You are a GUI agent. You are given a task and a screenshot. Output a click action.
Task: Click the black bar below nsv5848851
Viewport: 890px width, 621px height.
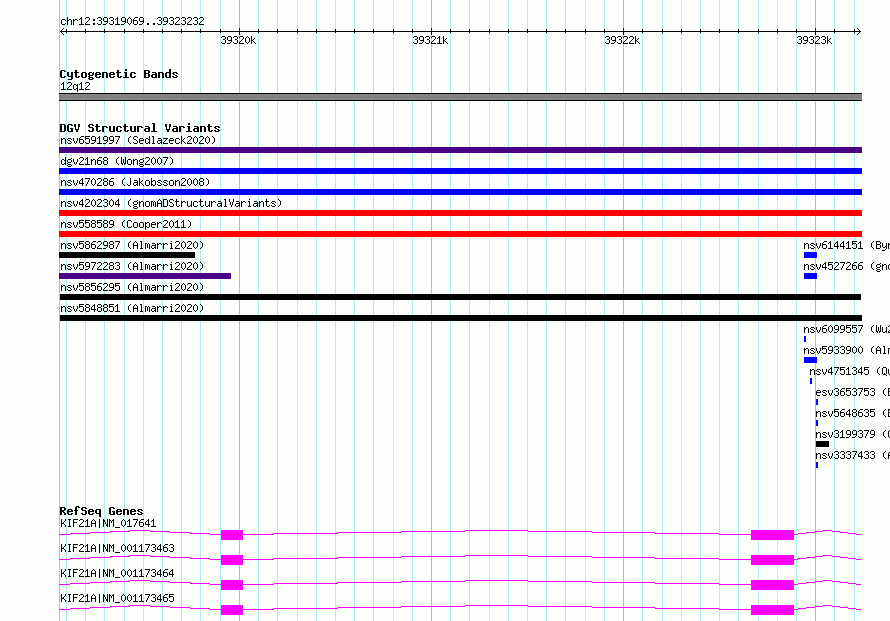[460, 318]
